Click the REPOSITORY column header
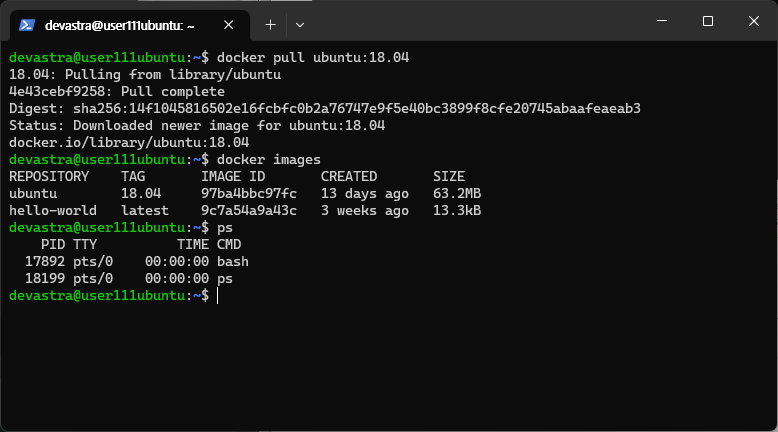This screenshot has height=432, width=778. [49, 176]
